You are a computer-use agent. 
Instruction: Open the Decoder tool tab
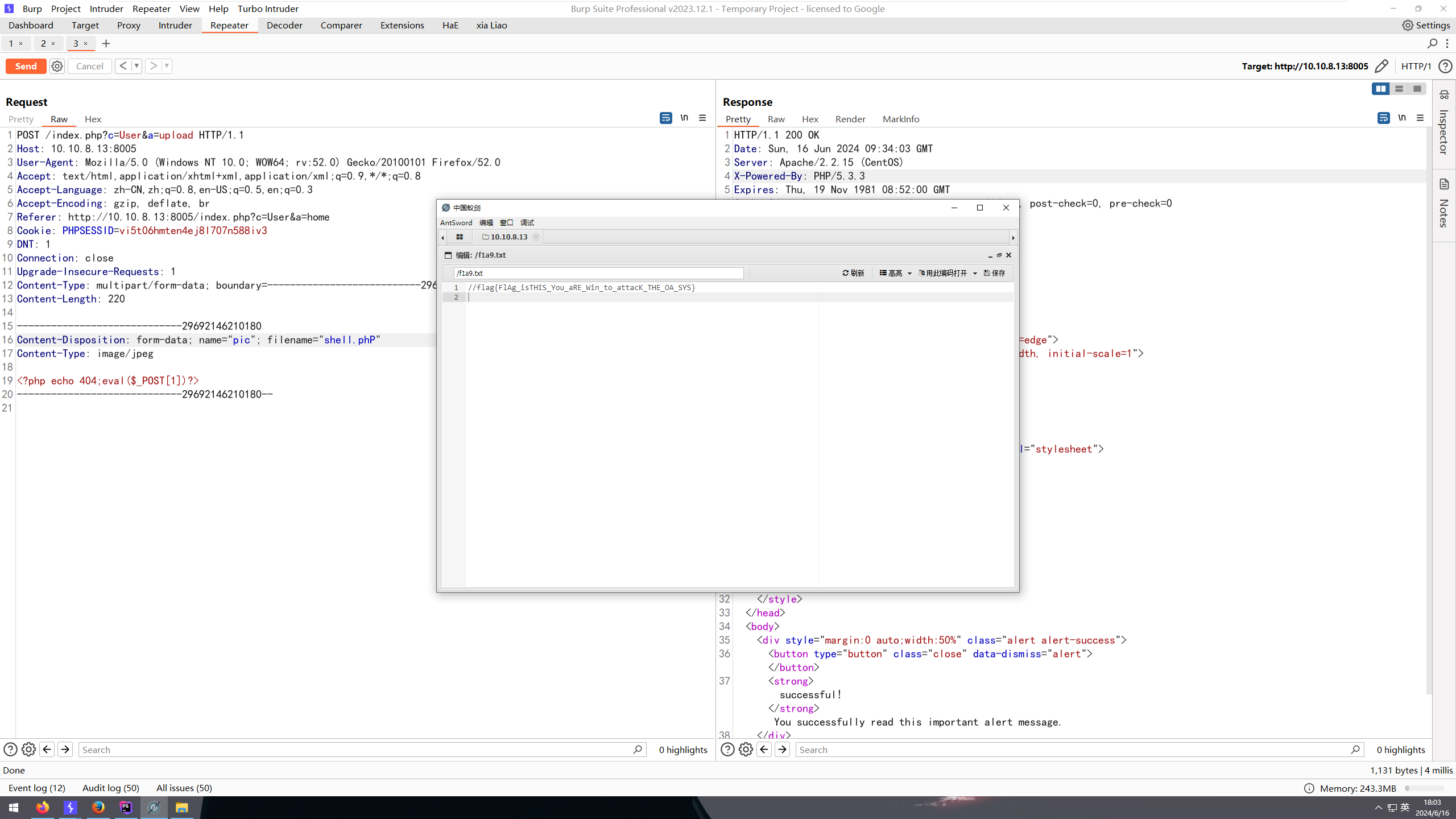tap(284, 25)
